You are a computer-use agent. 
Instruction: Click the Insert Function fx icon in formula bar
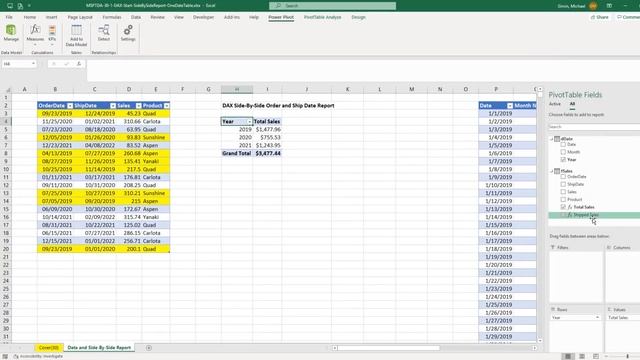click(79, 64)
